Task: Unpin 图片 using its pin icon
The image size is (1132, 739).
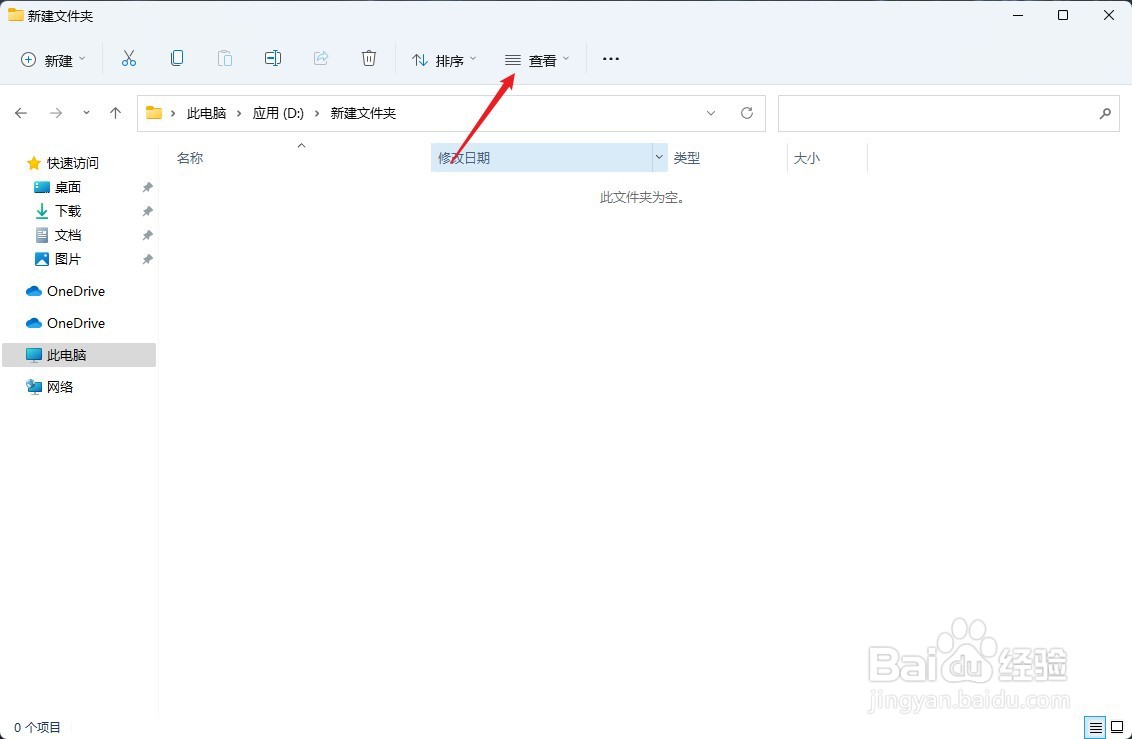Action: (147, 259)
